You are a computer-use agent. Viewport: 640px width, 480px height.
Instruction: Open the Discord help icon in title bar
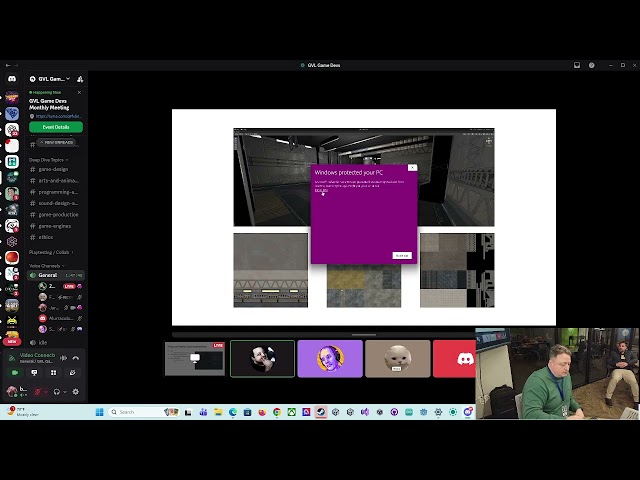pyautogui.click(x=591, y=65)
